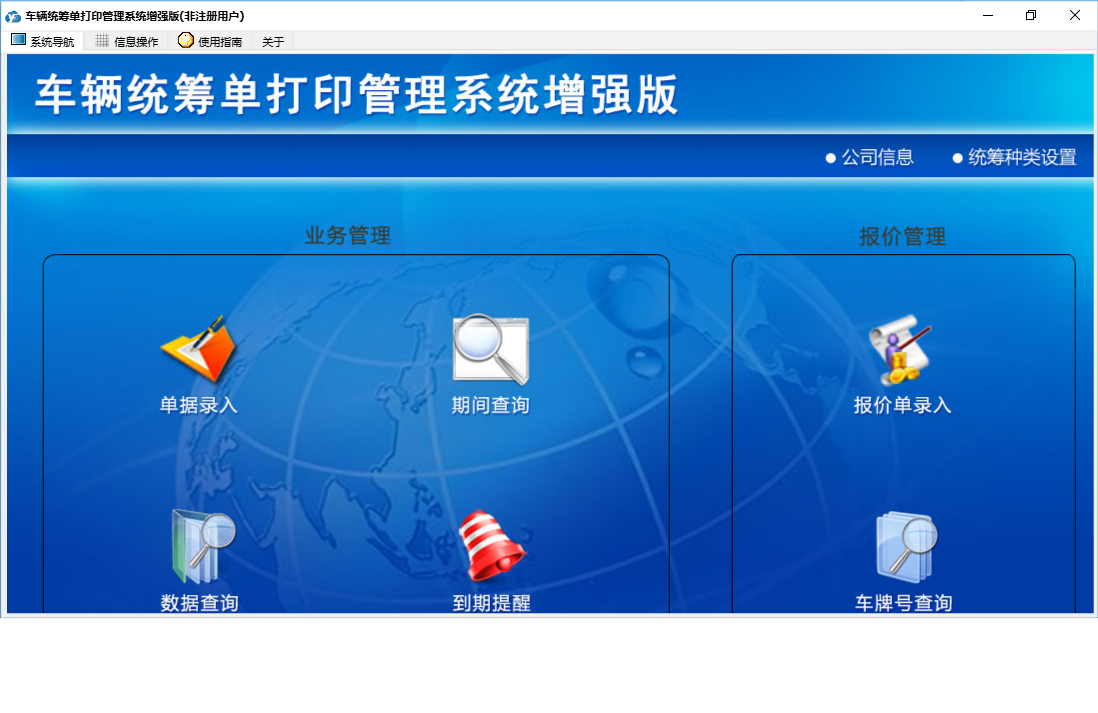Image resolution: width=1098 pixels, height=713 pixels.
Task: Minimize the application window
Action: point(988,15)
